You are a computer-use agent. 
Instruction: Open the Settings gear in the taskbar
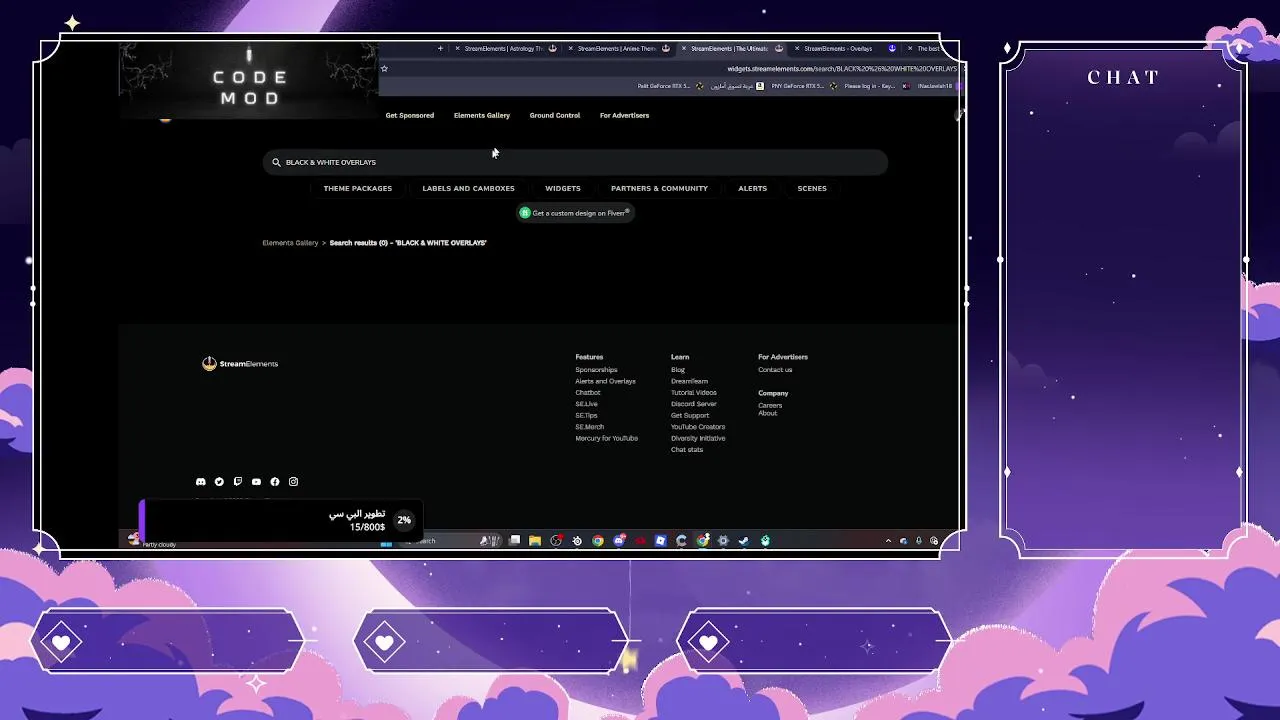click(723, 540)
